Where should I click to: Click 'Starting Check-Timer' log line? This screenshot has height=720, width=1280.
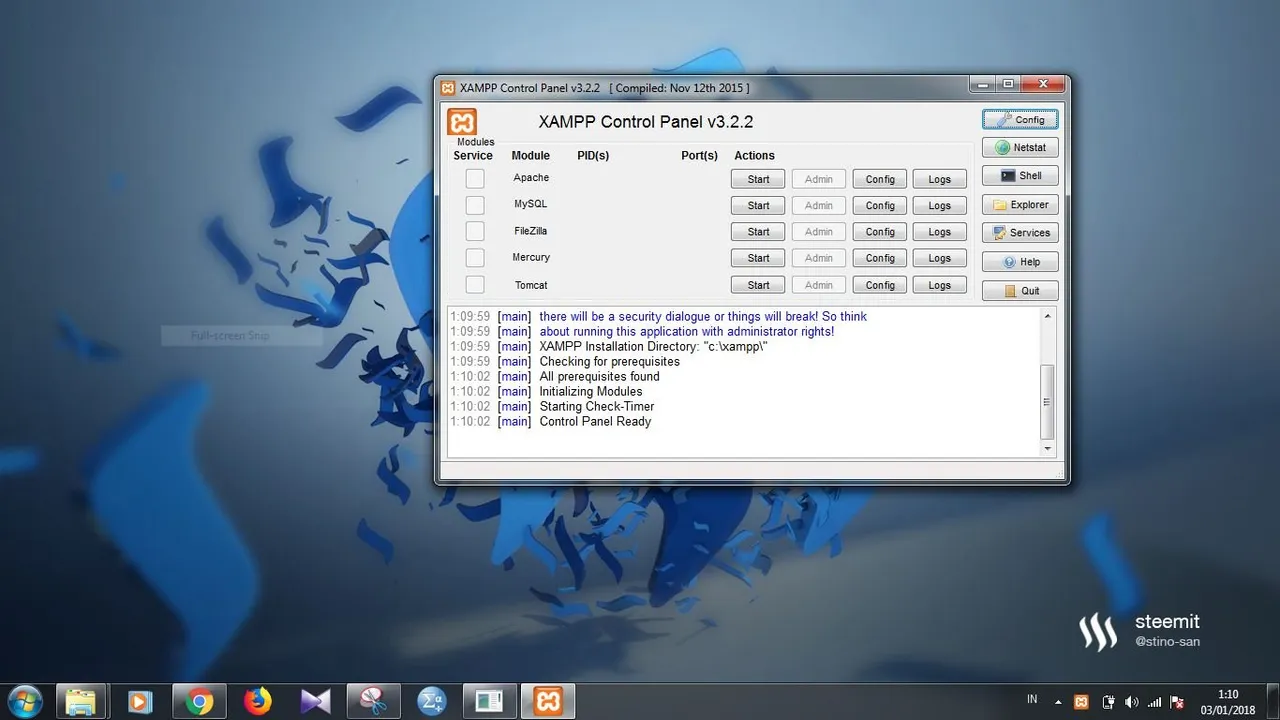point(597,407)
